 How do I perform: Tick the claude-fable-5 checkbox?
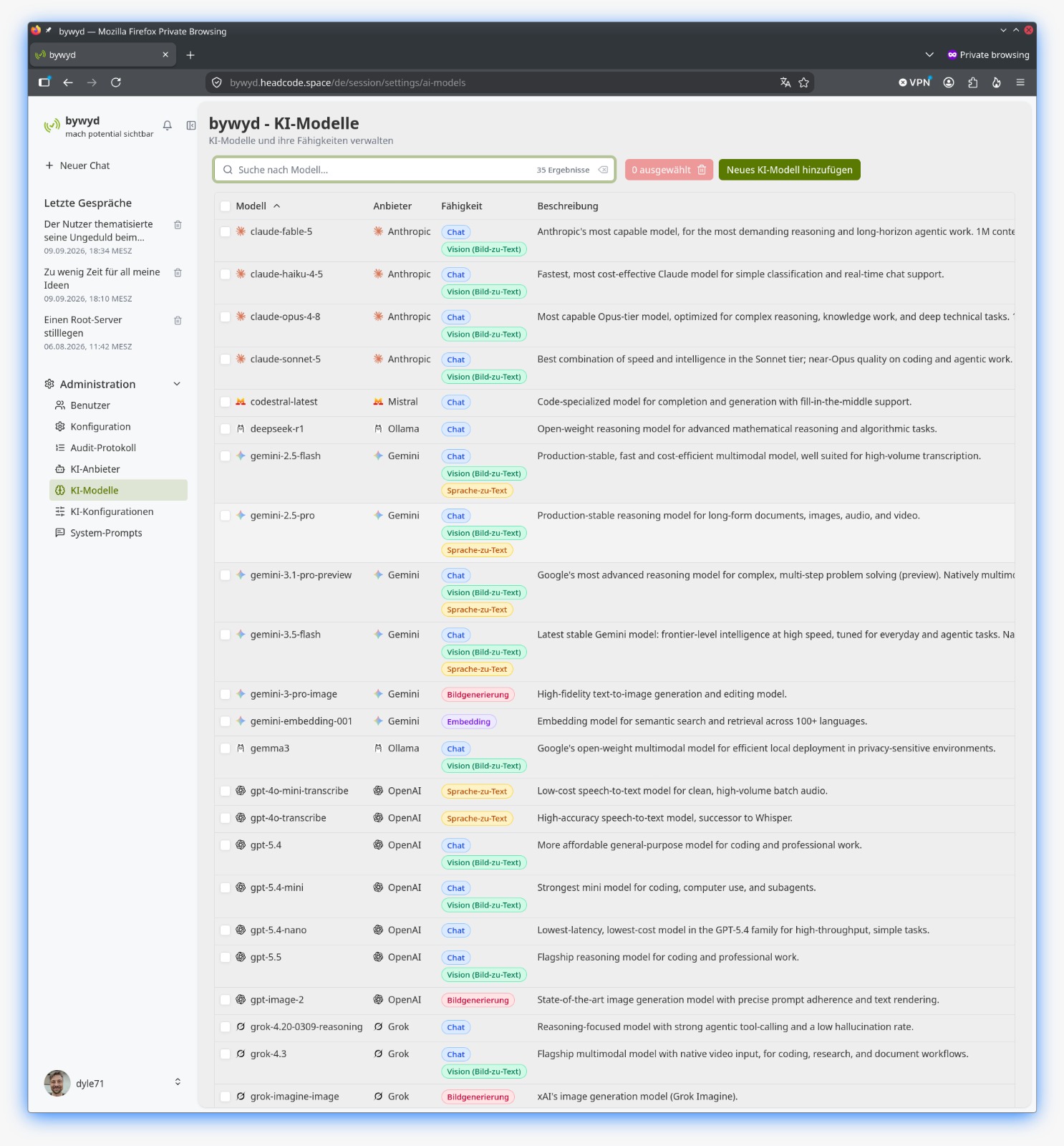click(226, 232)
